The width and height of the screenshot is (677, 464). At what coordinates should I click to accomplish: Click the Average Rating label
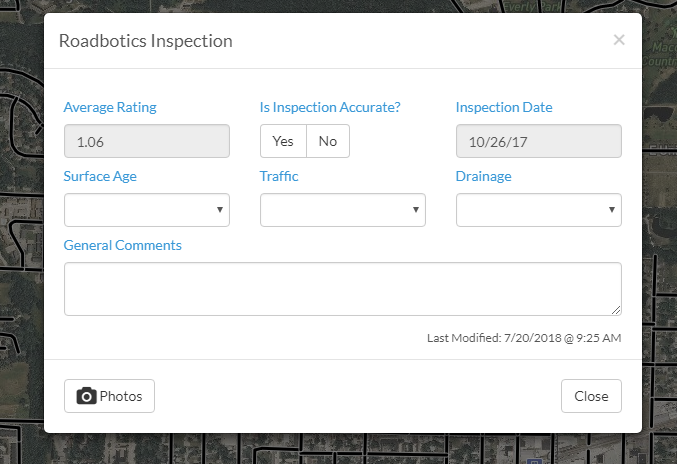[x=110, y=107]
